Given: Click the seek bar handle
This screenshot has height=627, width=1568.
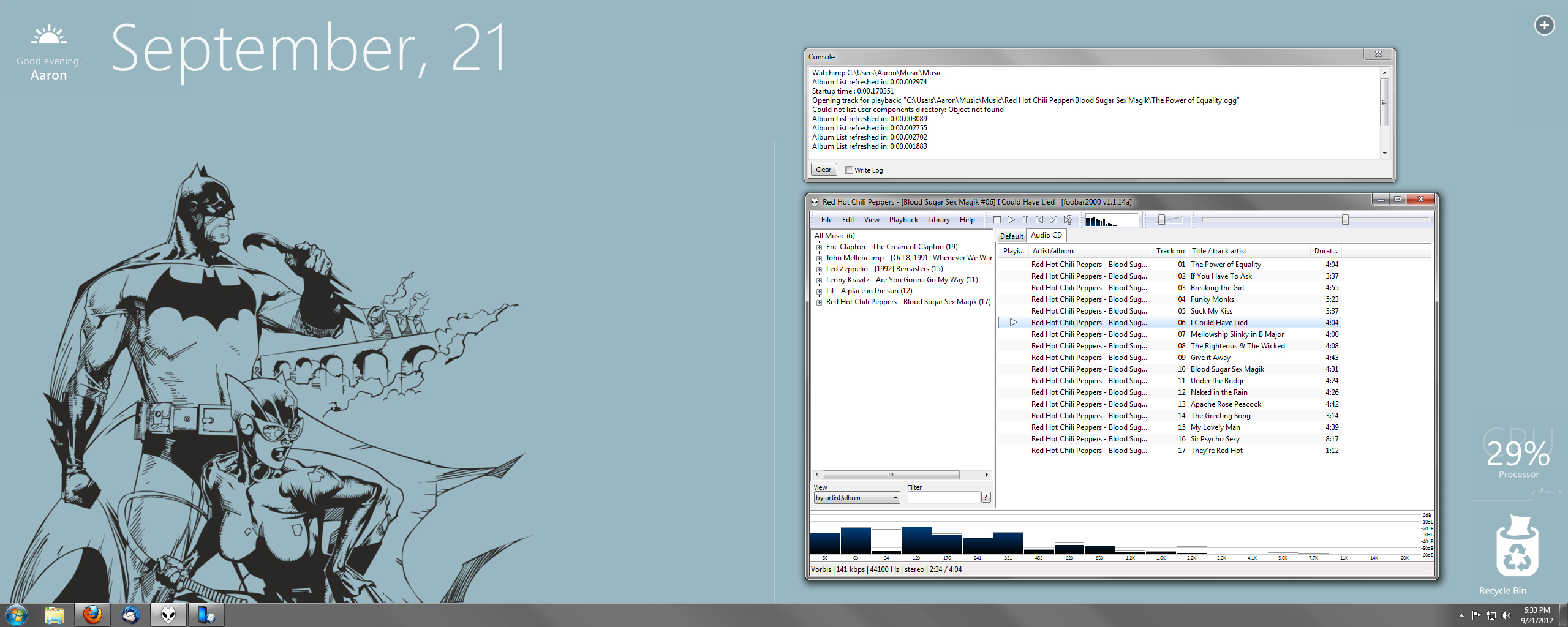Looking at the screenshot, I should coord(1345,220).
